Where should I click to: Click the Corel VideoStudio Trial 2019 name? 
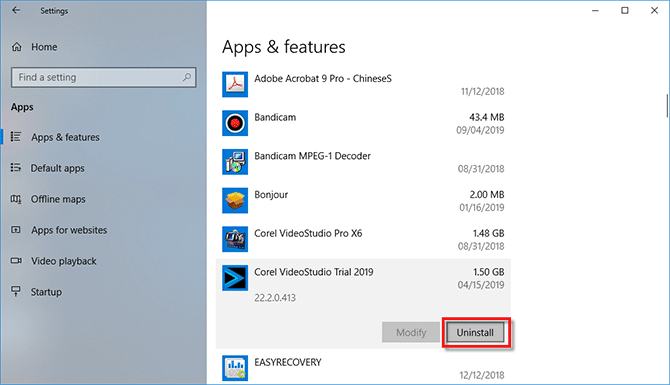tap(314, 272)
